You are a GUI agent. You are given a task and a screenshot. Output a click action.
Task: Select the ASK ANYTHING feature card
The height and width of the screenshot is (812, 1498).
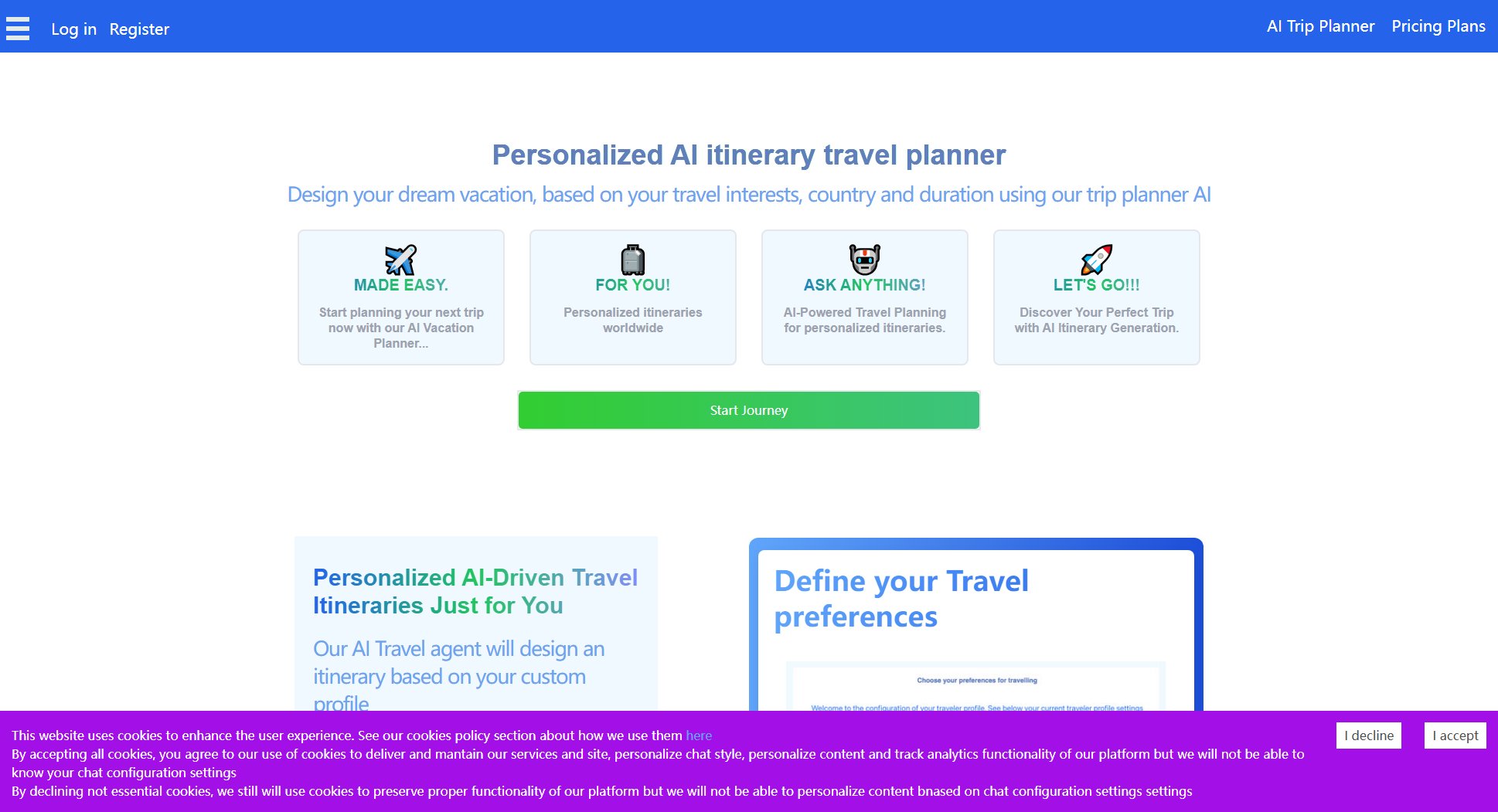pos(864,297)
